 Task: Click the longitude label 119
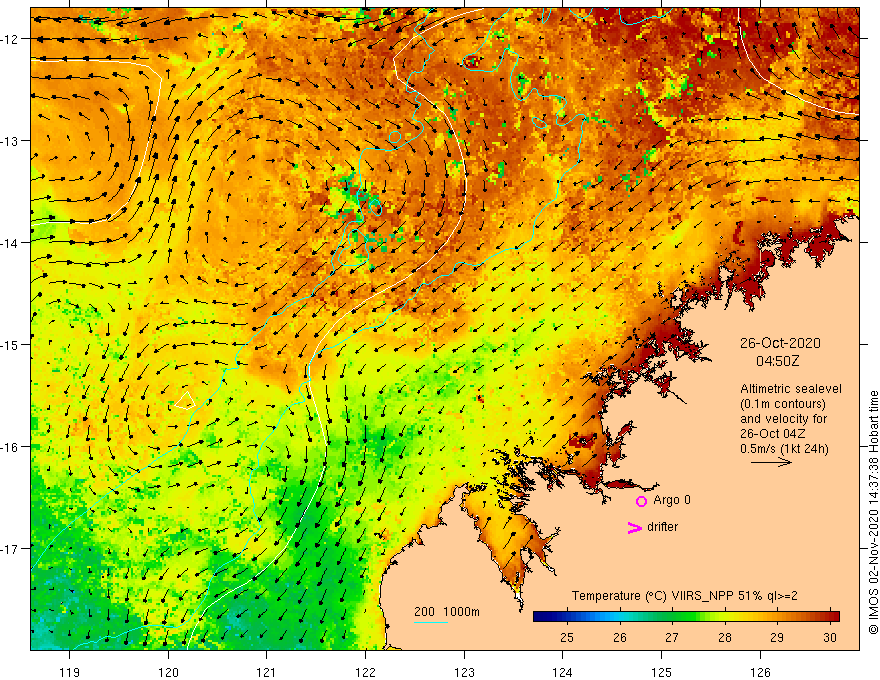click(x=70, y=672)
